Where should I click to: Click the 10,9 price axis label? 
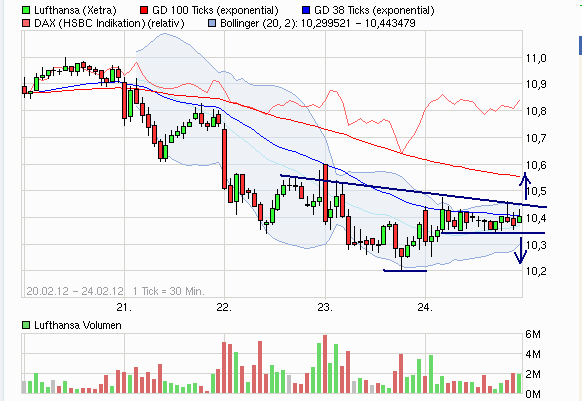point(536,84)
